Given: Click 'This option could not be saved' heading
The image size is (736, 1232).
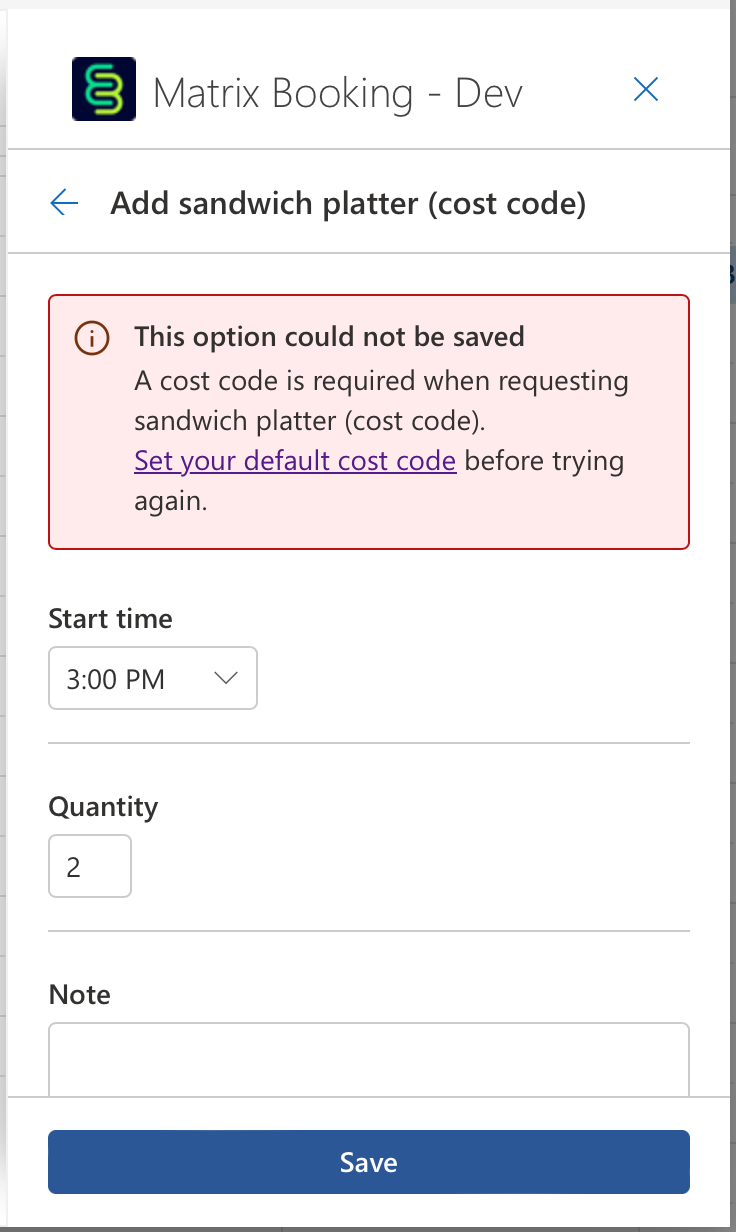Looking at the screenshot, I should click(x=329, y=336).
